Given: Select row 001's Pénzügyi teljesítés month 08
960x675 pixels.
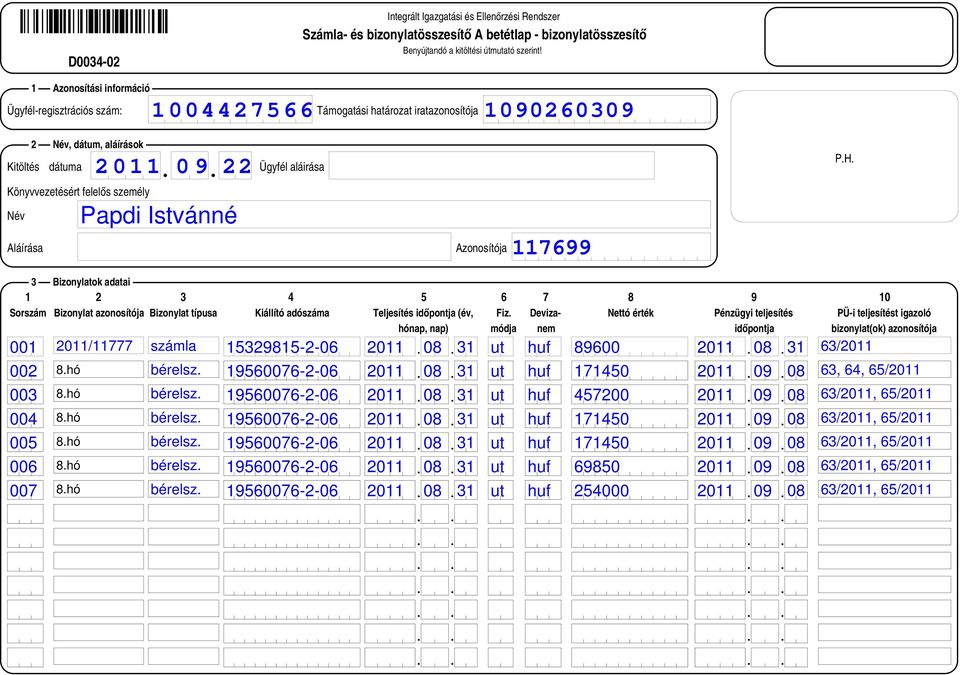Looking at the screenshot, I should click(x=765, y=347).
